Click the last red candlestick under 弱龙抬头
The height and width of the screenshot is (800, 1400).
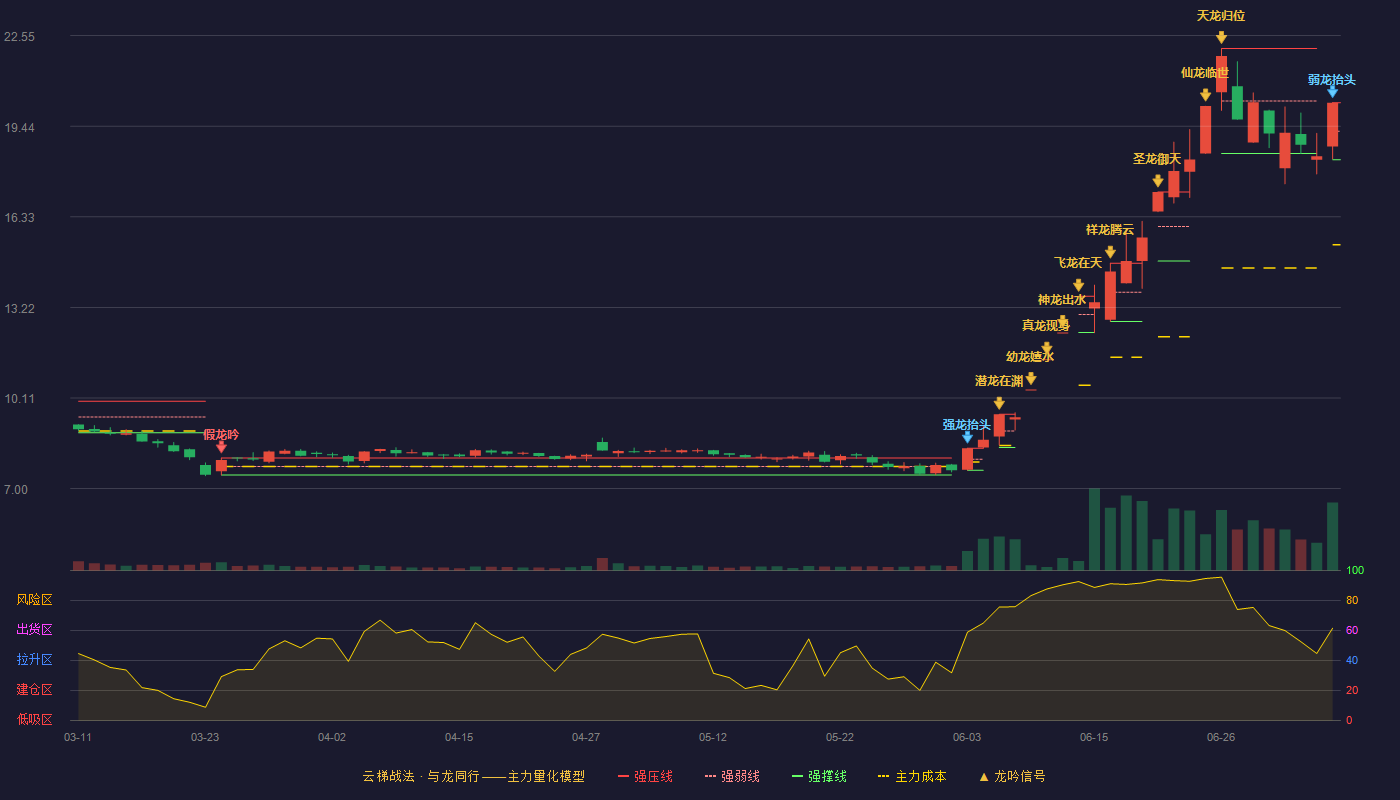point(1332,125)
